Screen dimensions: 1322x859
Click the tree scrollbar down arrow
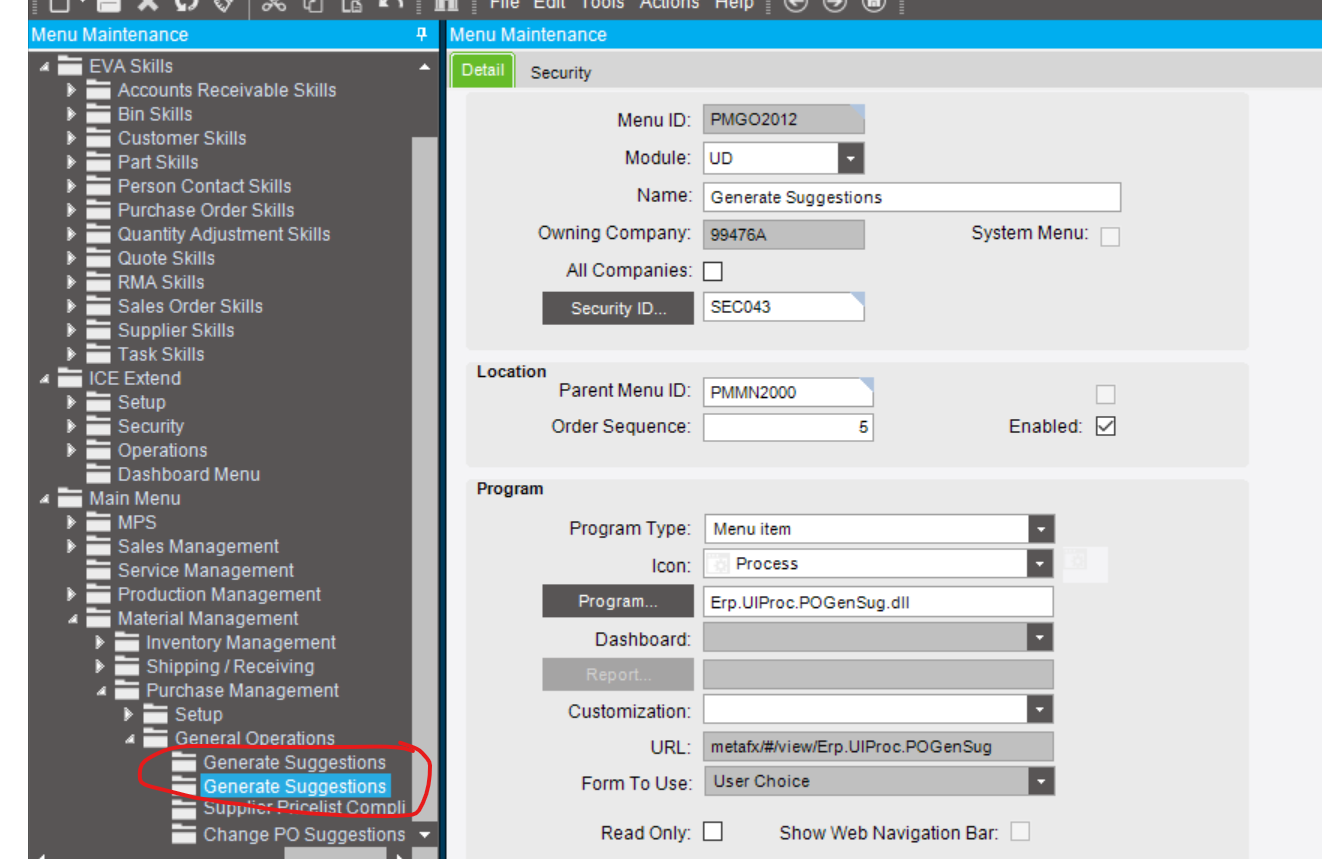tap(424, 834)
